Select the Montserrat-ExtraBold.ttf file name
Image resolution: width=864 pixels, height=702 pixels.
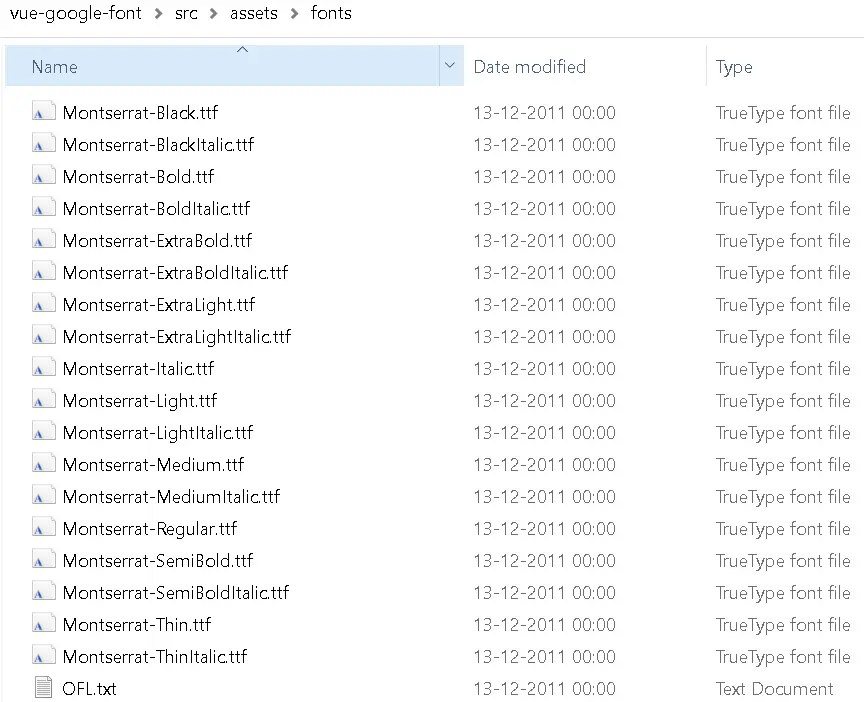(x=158, y=240)
